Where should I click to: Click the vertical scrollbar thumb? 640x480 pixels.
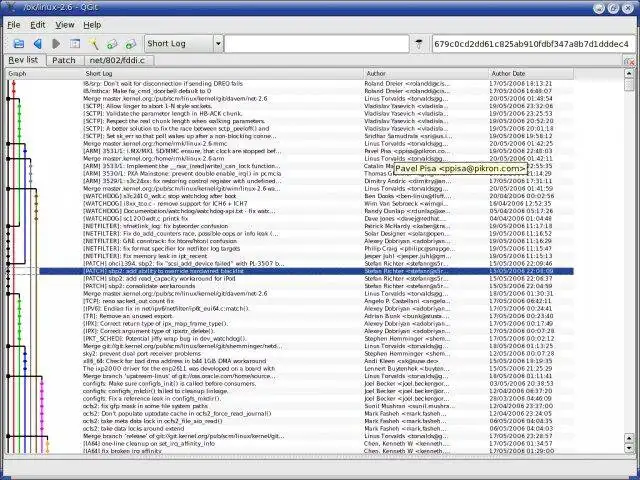pos(629,85)
